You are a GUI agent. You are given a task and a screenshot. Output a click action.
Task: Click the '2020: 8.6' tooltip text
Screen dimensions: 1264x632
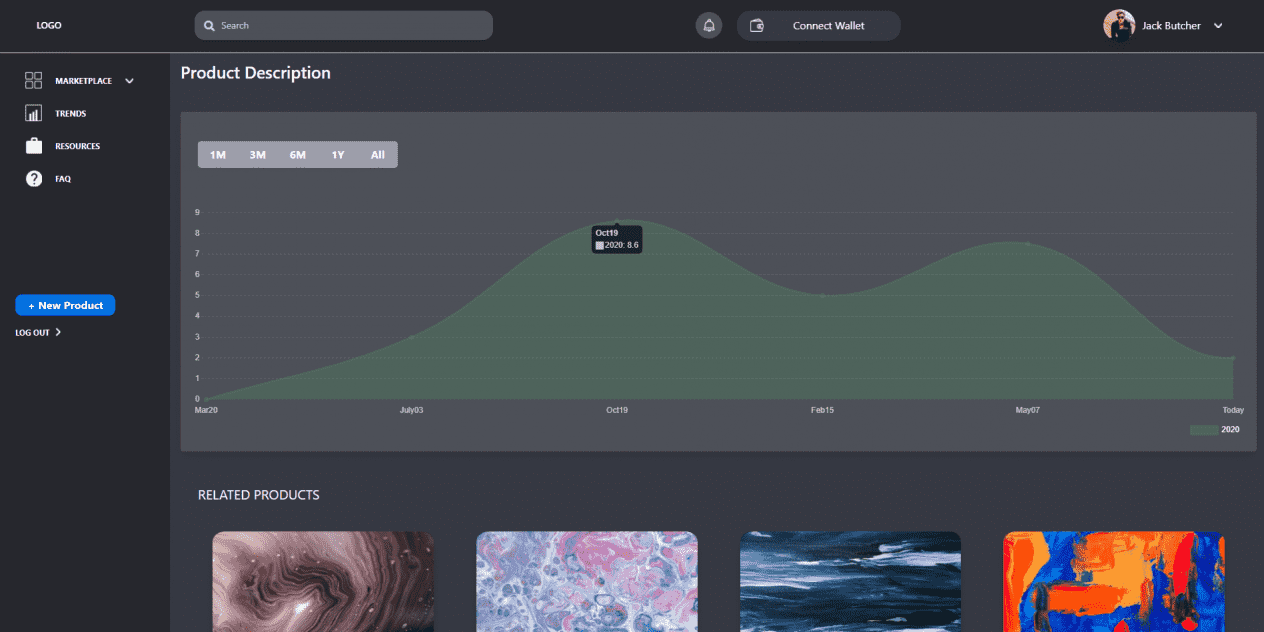coord(621,245)
